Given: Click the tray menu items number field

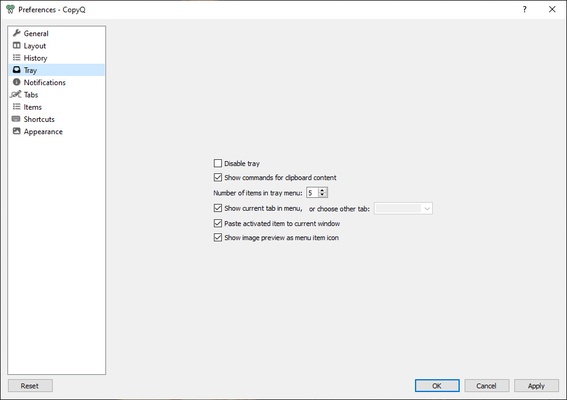Looking at the screenshot, I should [312, 193].
